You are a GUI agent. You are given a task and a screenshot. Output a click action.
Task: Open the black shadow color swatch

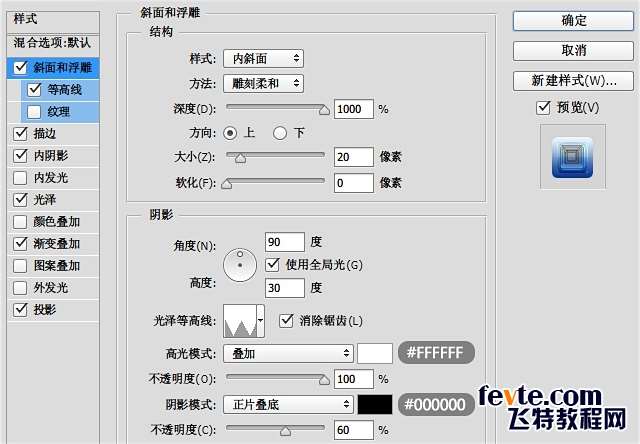click(375, 404)
